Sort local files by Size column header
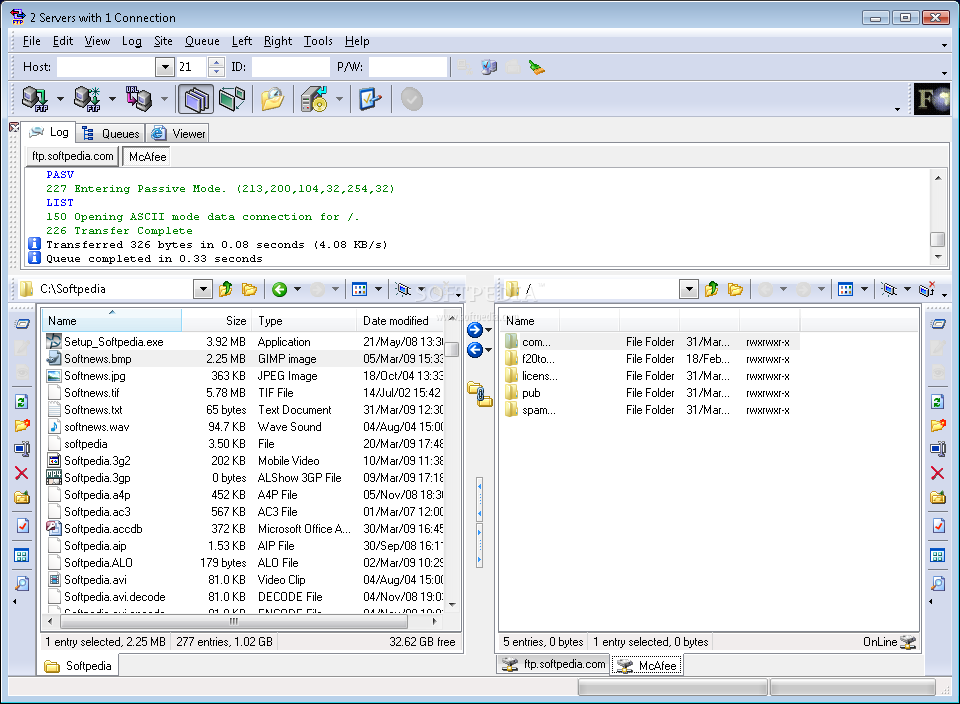 coord(216,321)
